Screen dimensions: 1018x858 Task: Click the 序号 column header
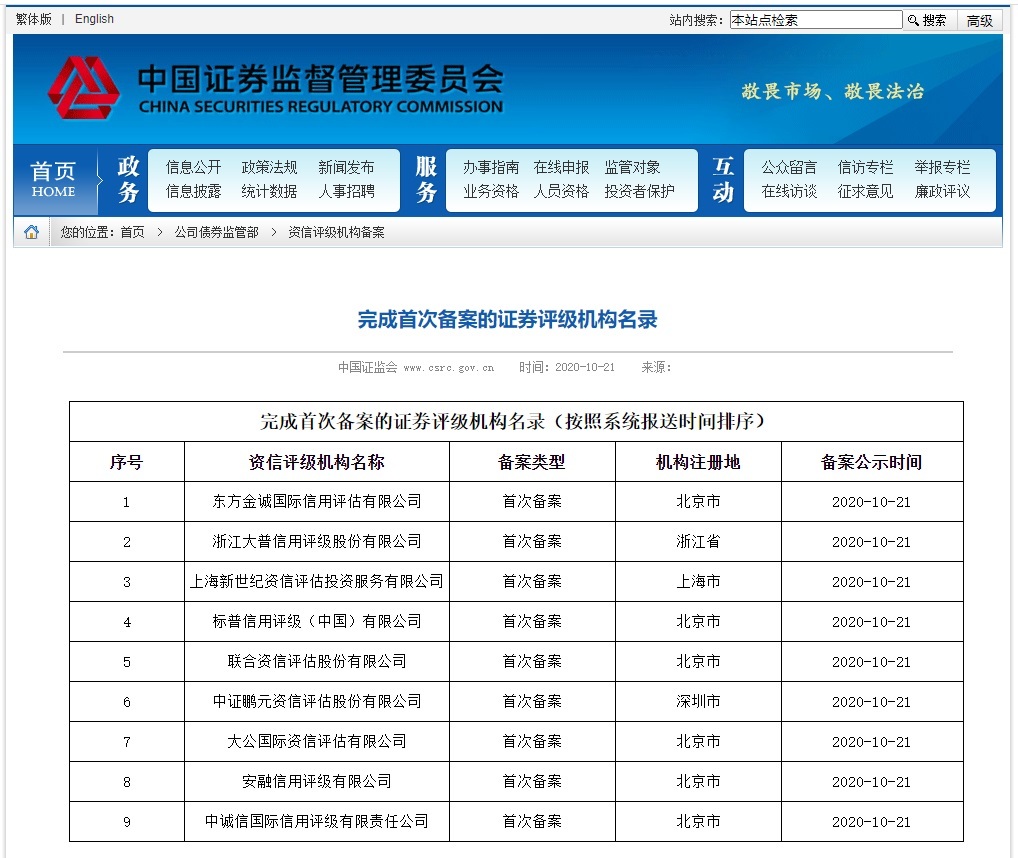(126, 461)
